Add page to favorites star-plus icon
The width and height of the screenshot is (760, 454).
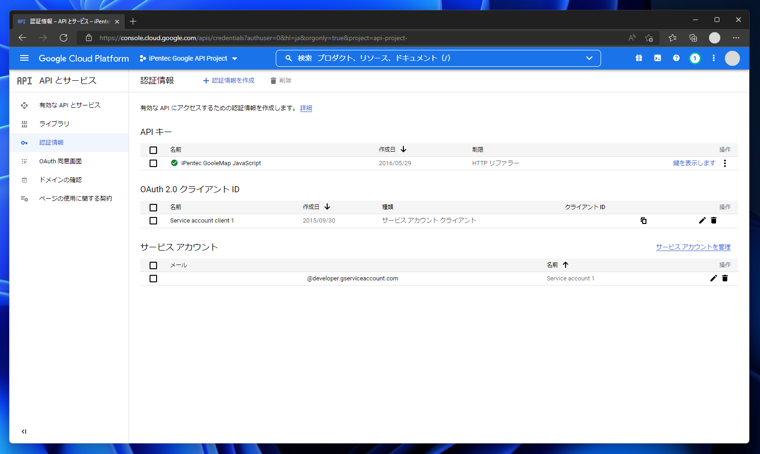[x=649, y=38]
